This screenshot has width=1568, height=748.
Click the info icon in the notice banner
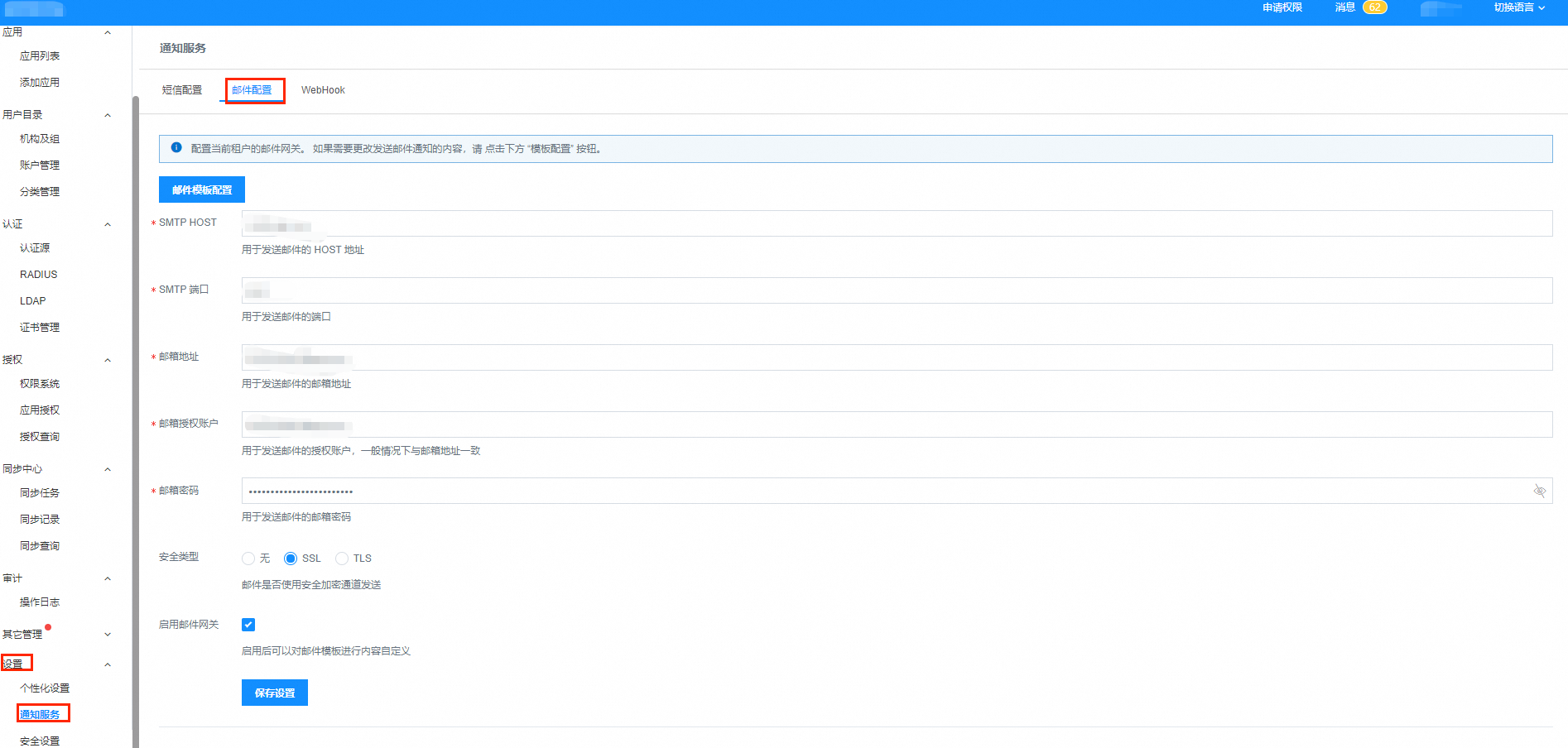pos(176,148)
